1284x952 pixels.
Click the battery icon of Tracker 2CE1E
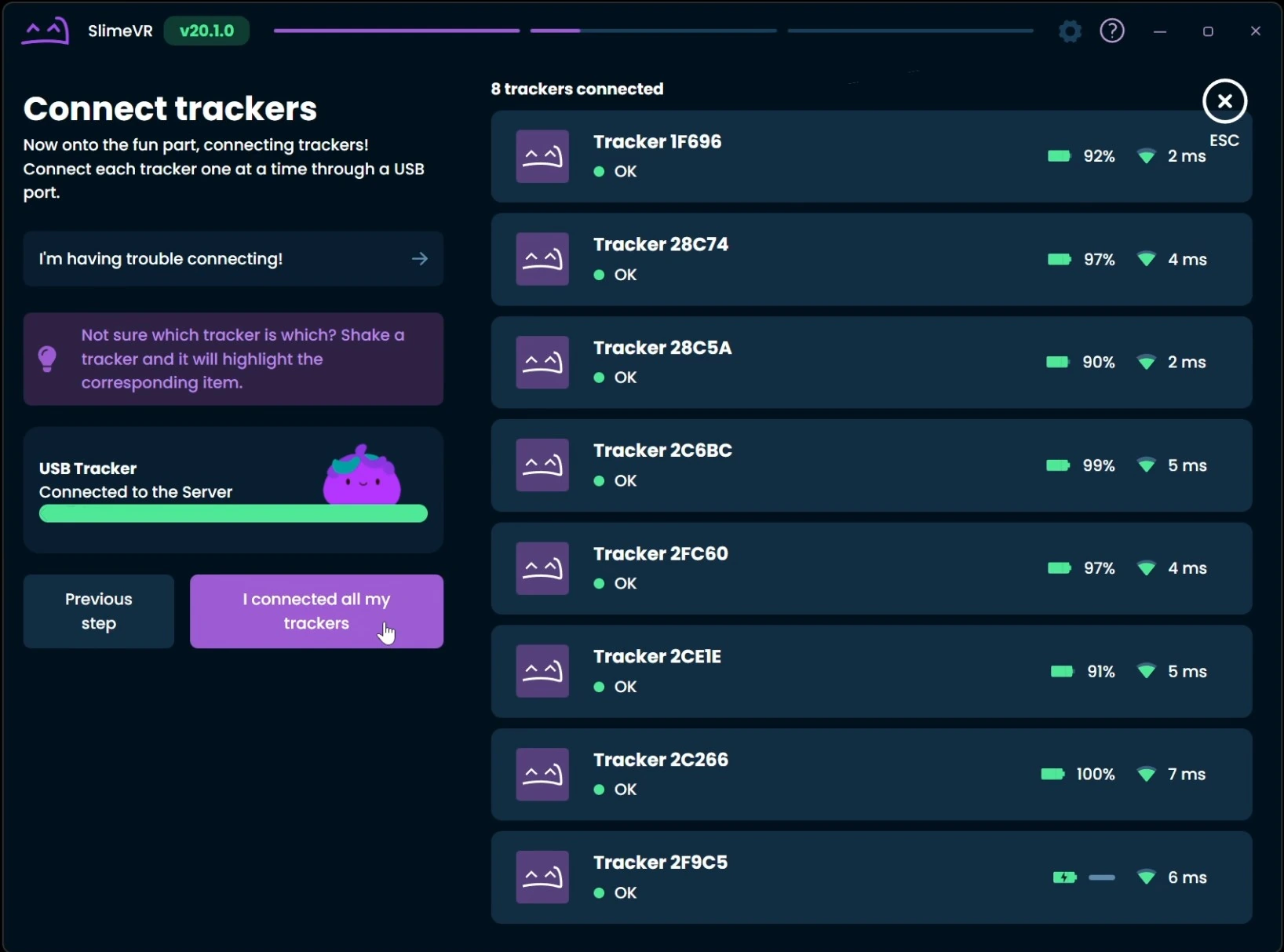pyautogui.click(x=1063, y=672)
